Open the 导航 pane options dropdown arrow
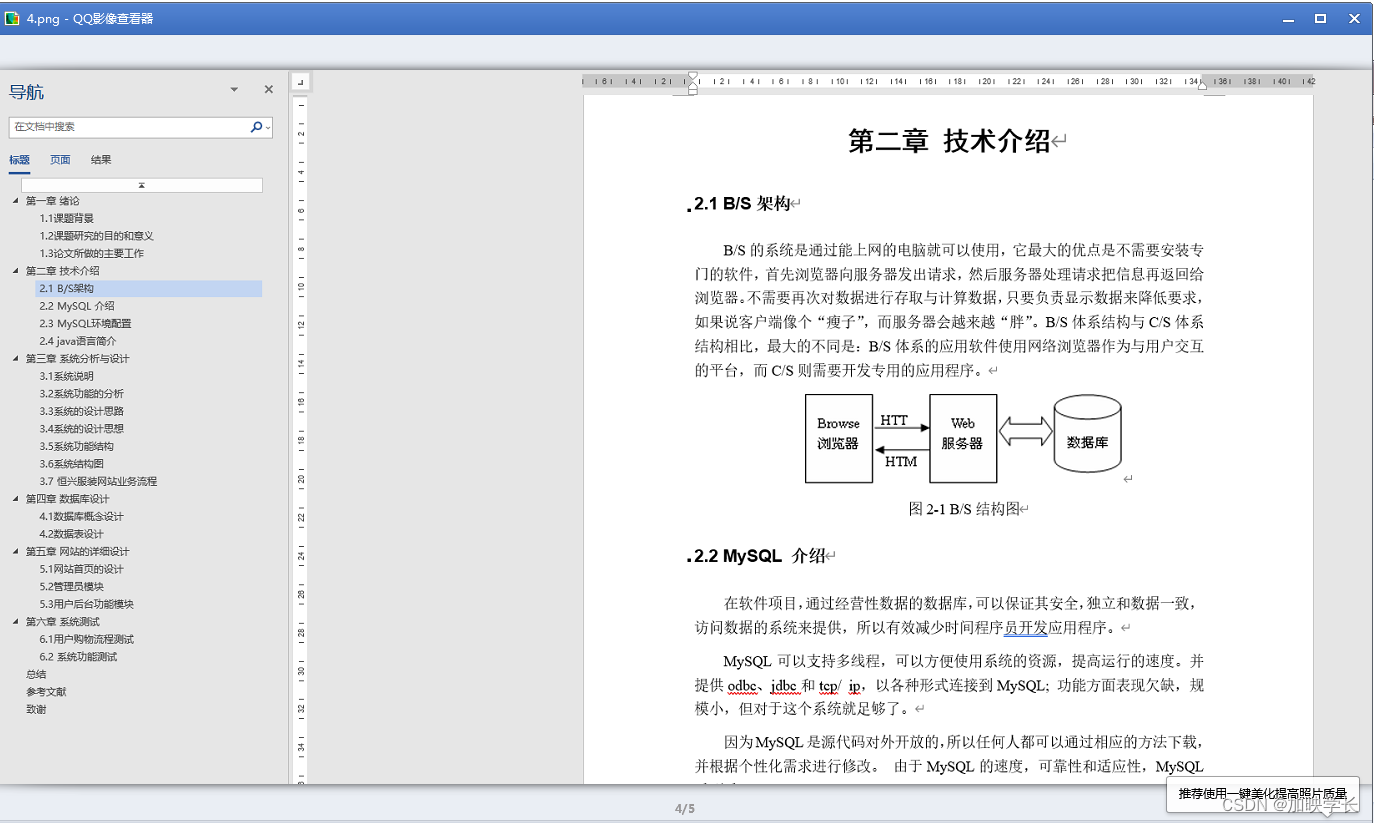1374x823 pixels. click(x=234, y=90)
